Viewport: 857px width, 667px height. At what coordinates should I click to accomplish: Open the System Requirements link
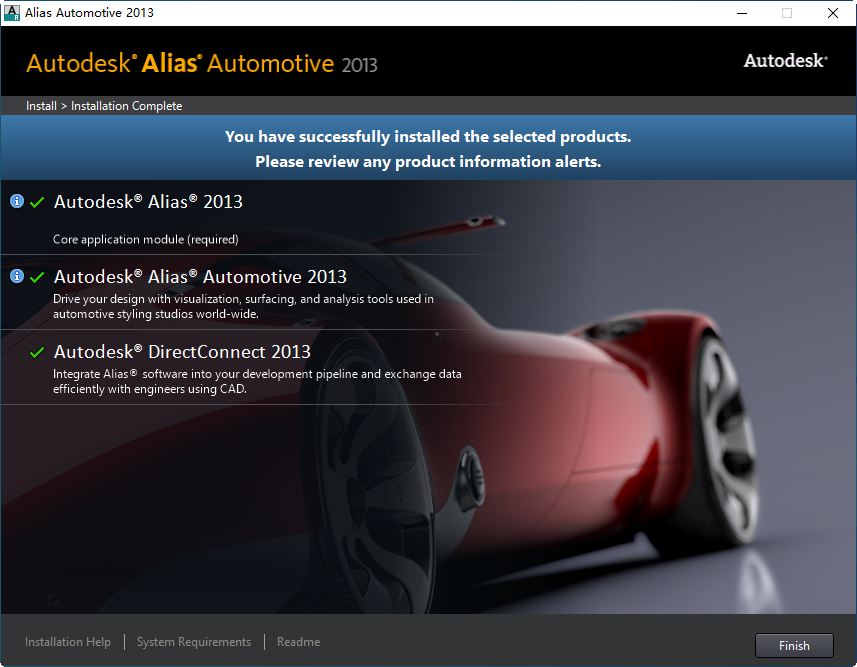[x=194, y=642]
